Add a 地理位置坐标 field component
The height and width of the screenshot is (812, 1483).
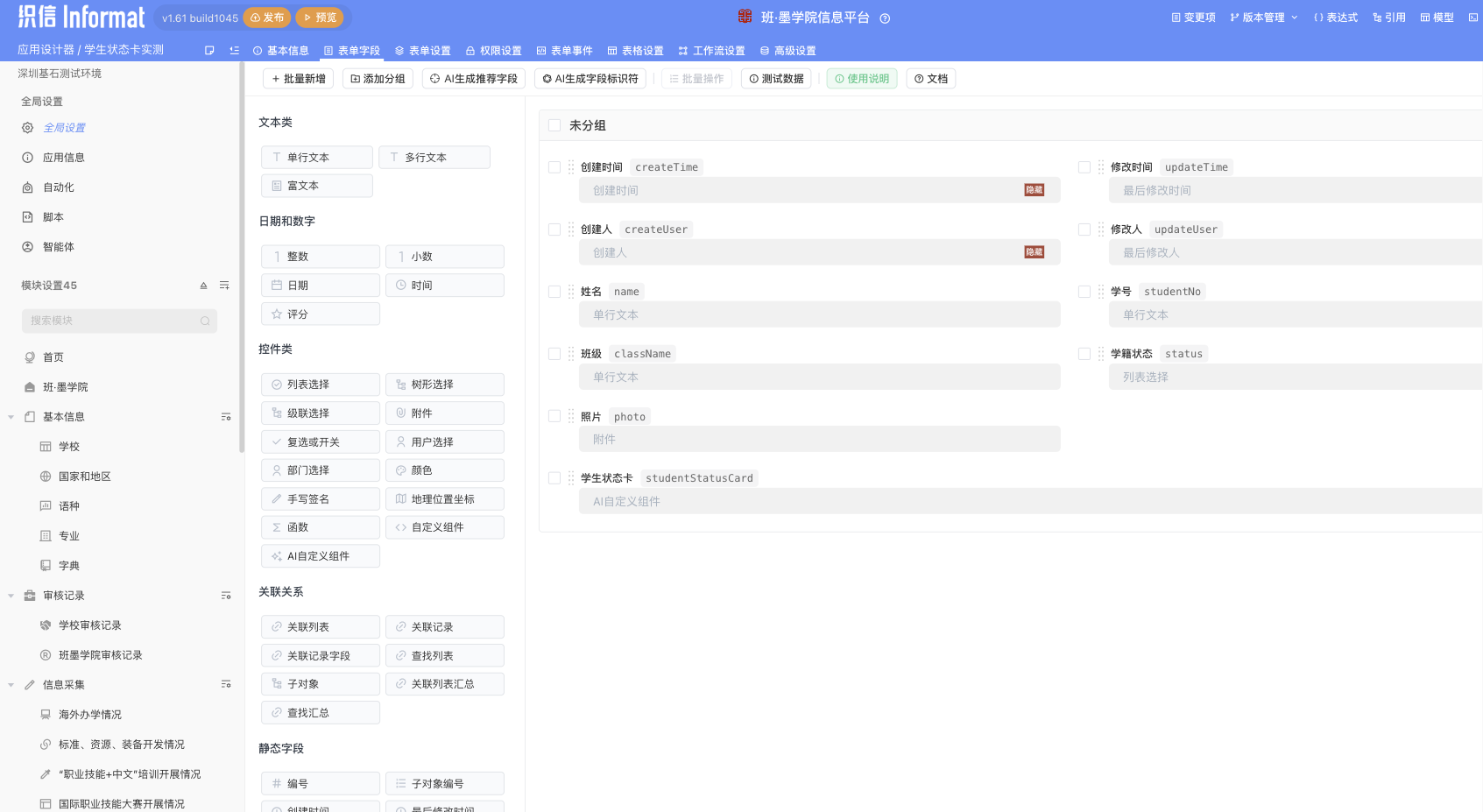pos(445,499)
